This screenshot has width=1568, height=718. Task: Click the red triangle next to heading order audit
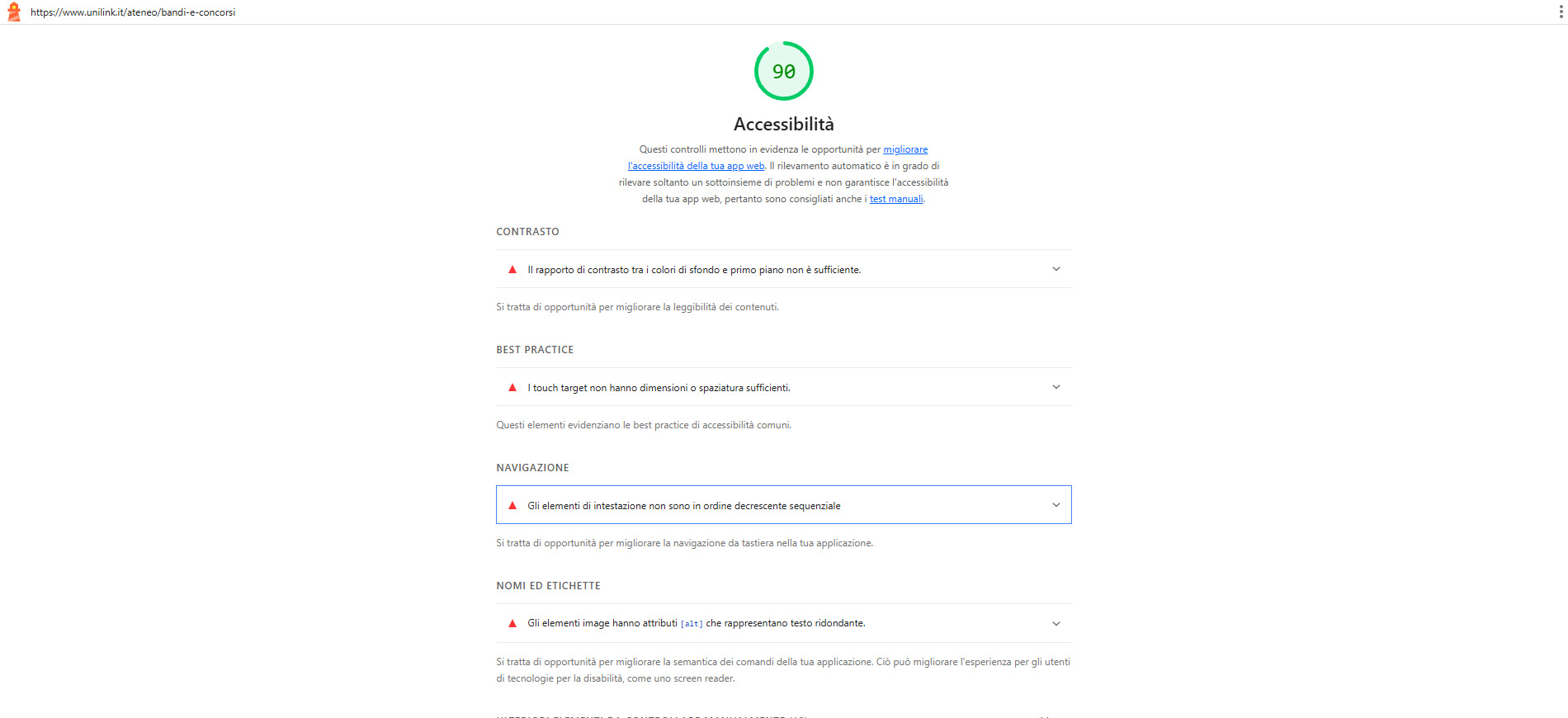coord(512,505)
